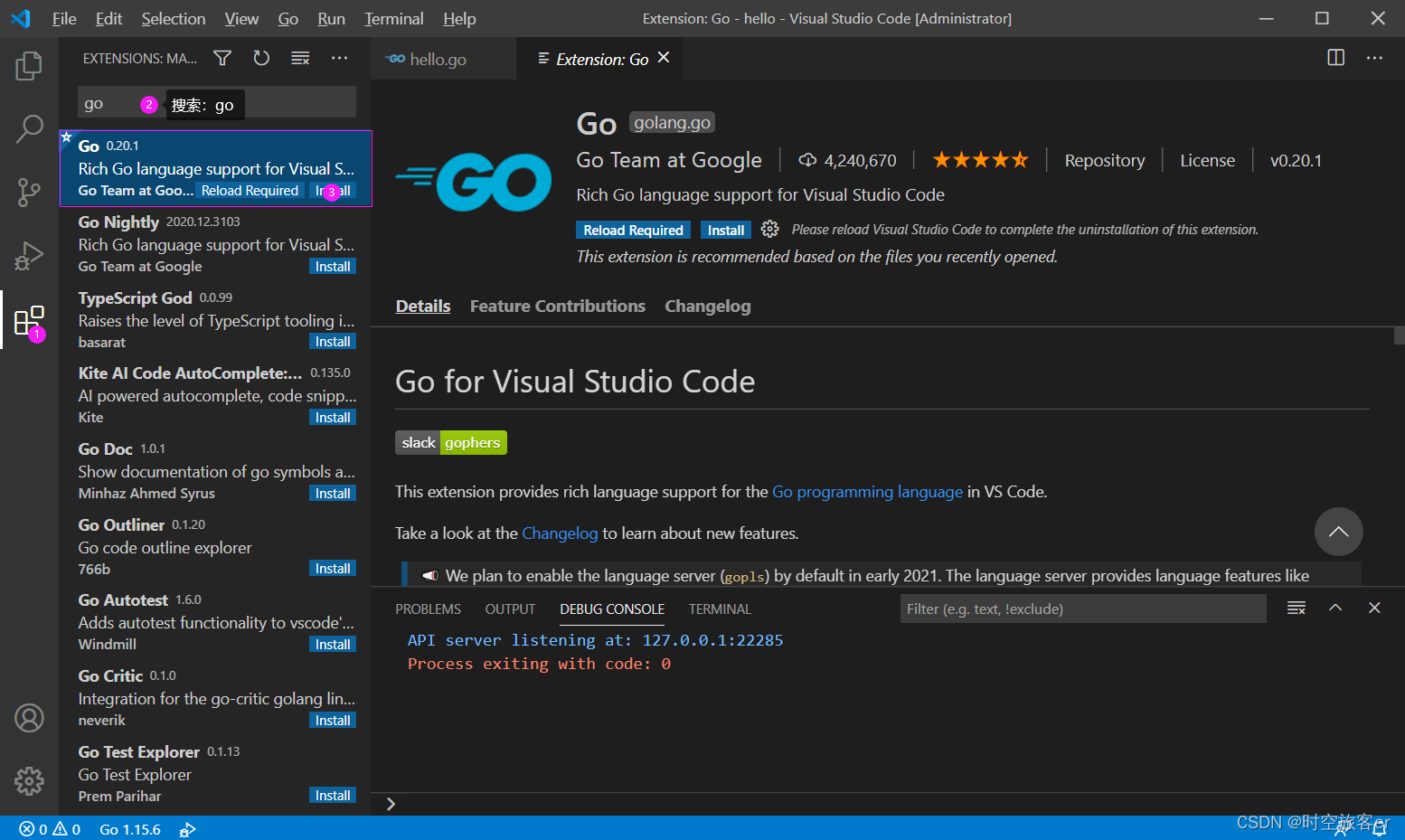This screenshot has width=1405, height=840.
Task: Open Go programming language link
Action: 867,492
